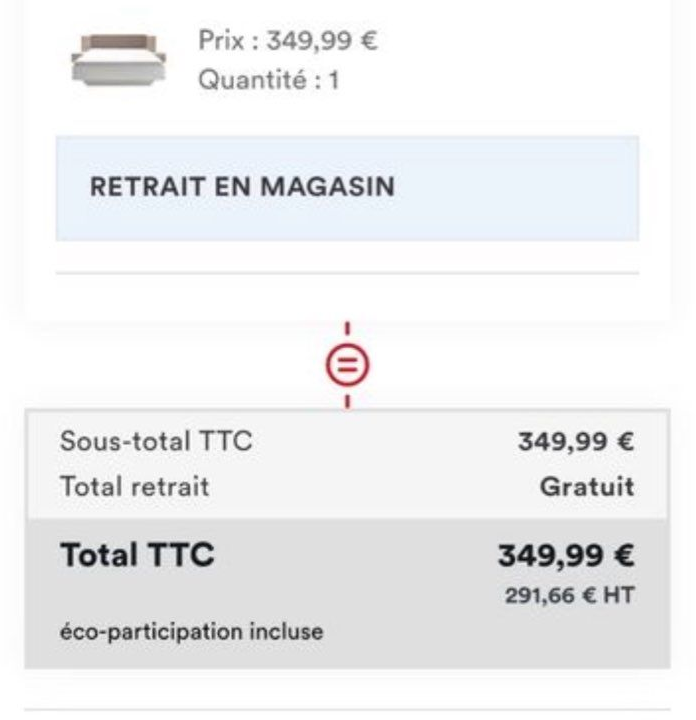Click the bold total 349,99 € amount

566,555
